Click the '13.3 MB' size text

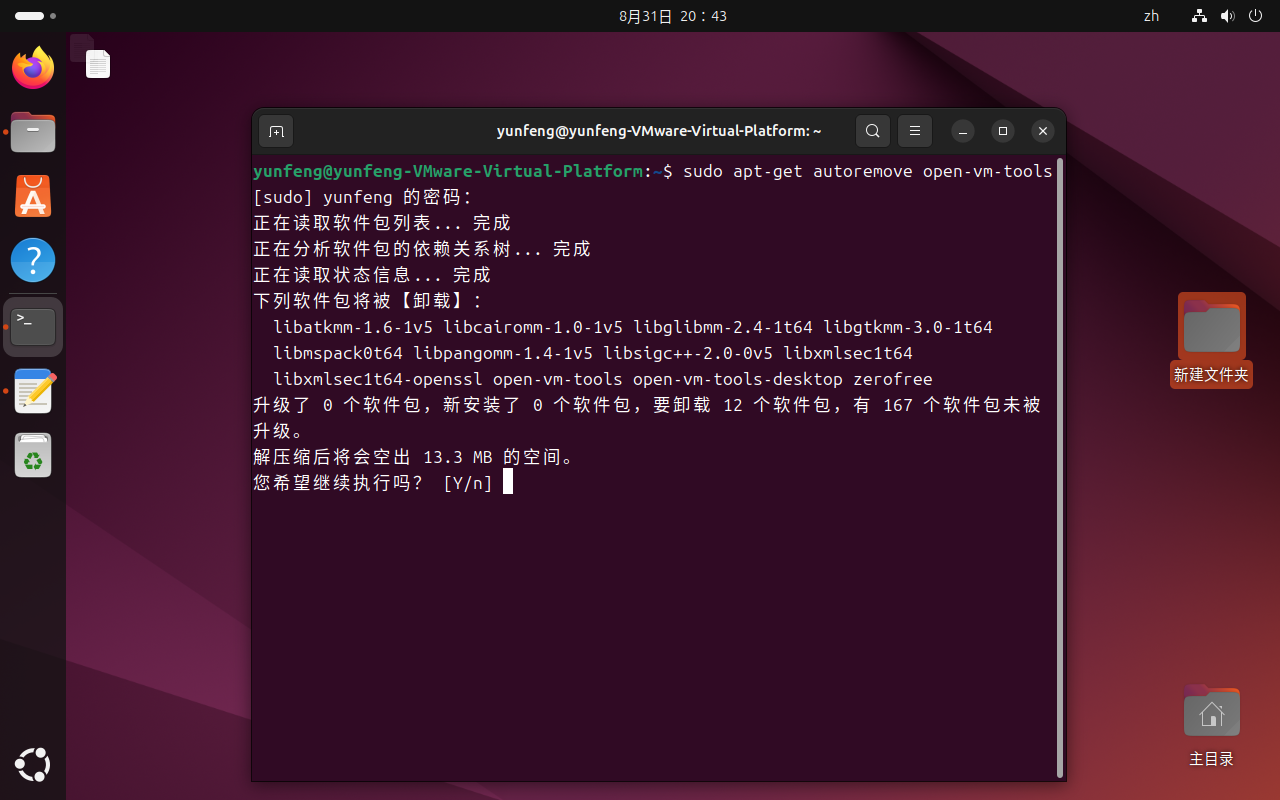[x=458, y=458]
